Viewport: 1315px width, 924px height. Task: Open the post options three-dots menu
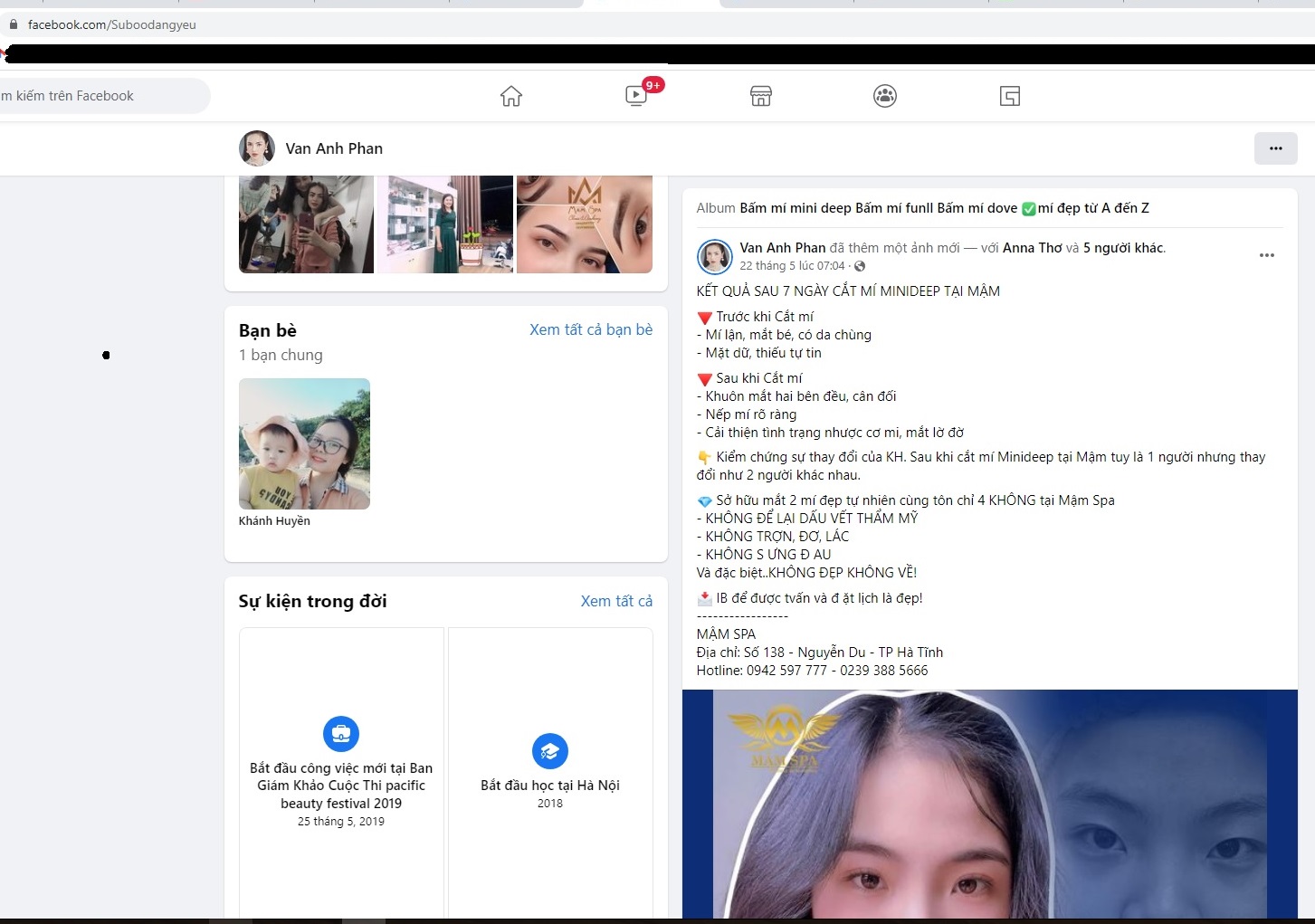tap(1266, 255)
